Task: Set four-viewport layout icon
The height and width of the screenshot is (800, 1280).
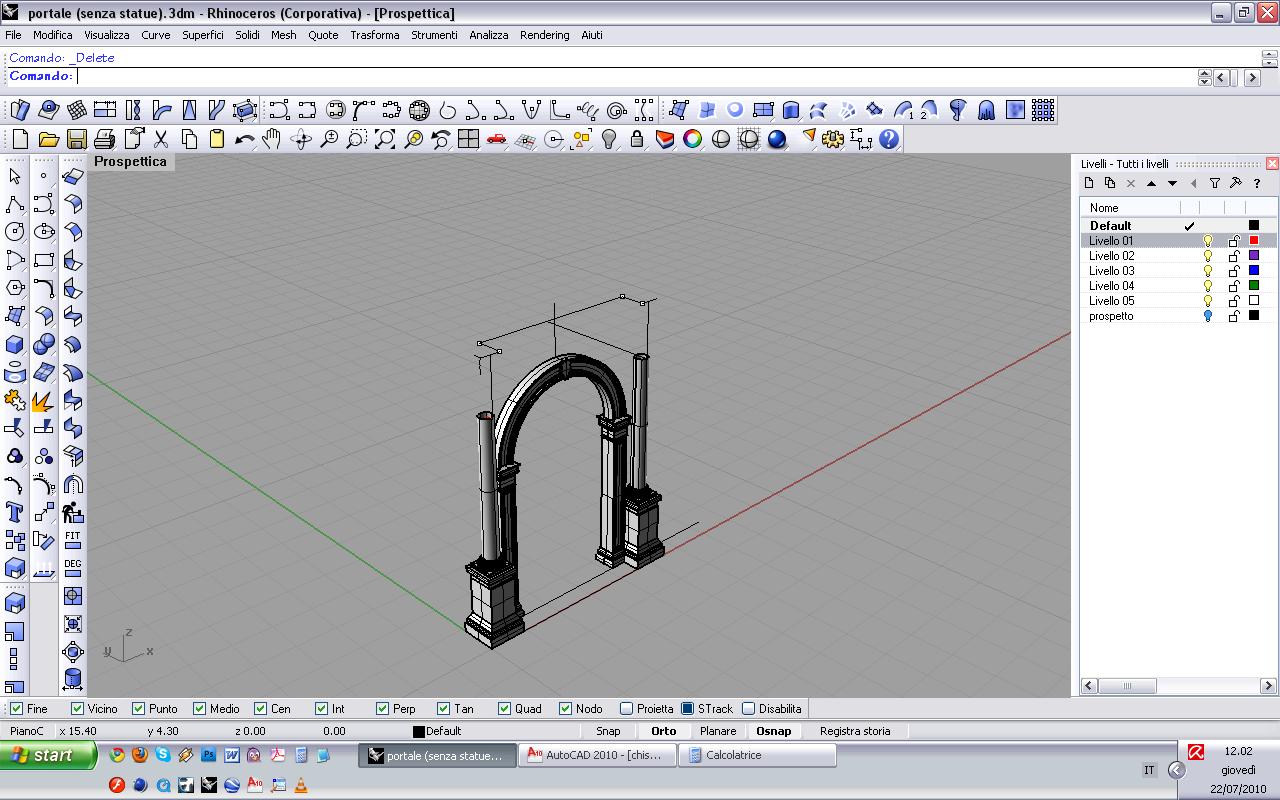Action: coord(468,139)
